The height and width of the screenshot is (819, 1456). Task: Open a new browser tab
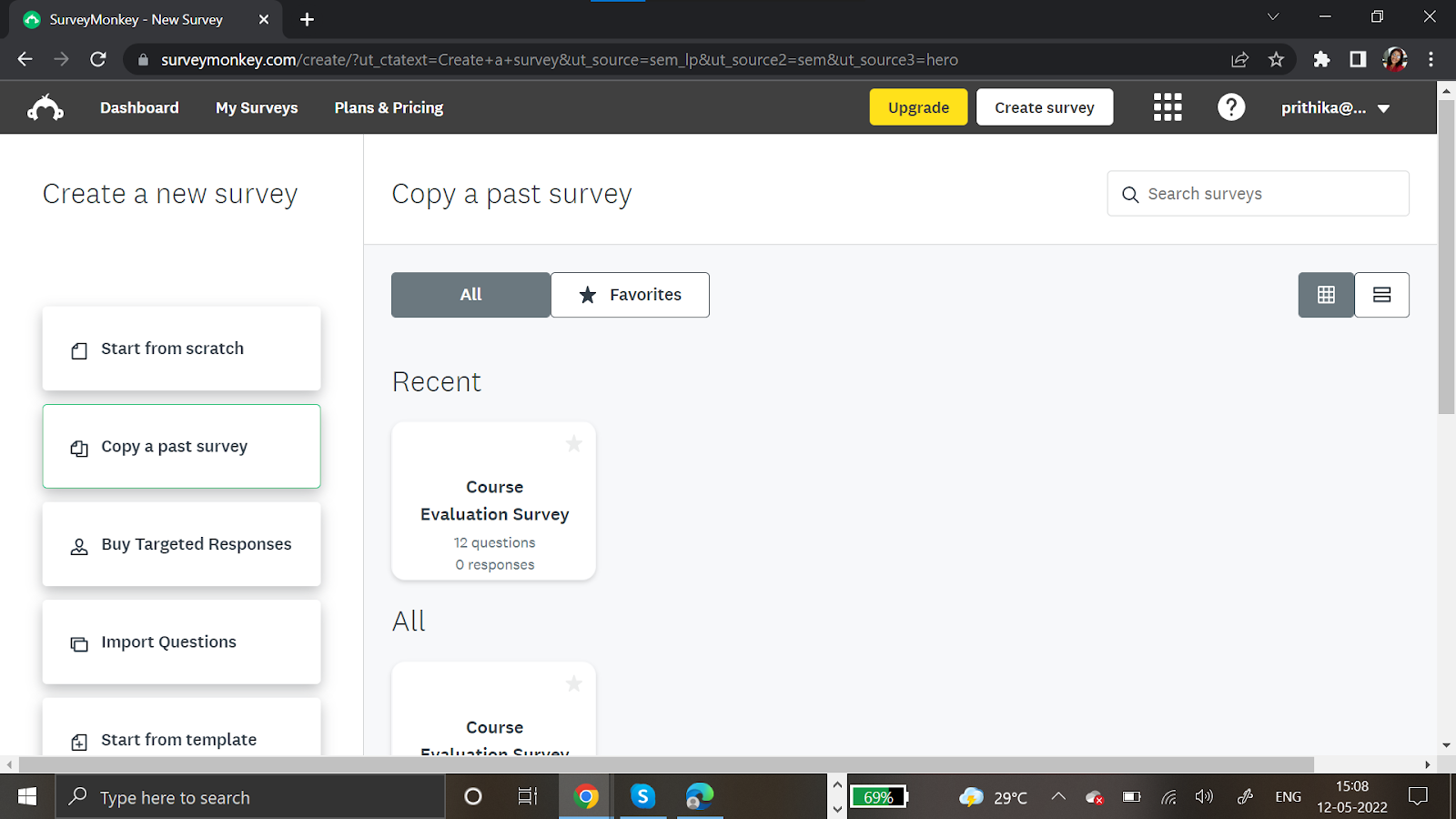[307, 19]
